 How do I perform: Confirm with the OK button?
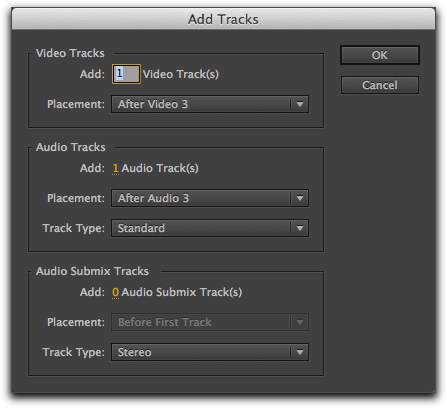(x=380, y=55)
